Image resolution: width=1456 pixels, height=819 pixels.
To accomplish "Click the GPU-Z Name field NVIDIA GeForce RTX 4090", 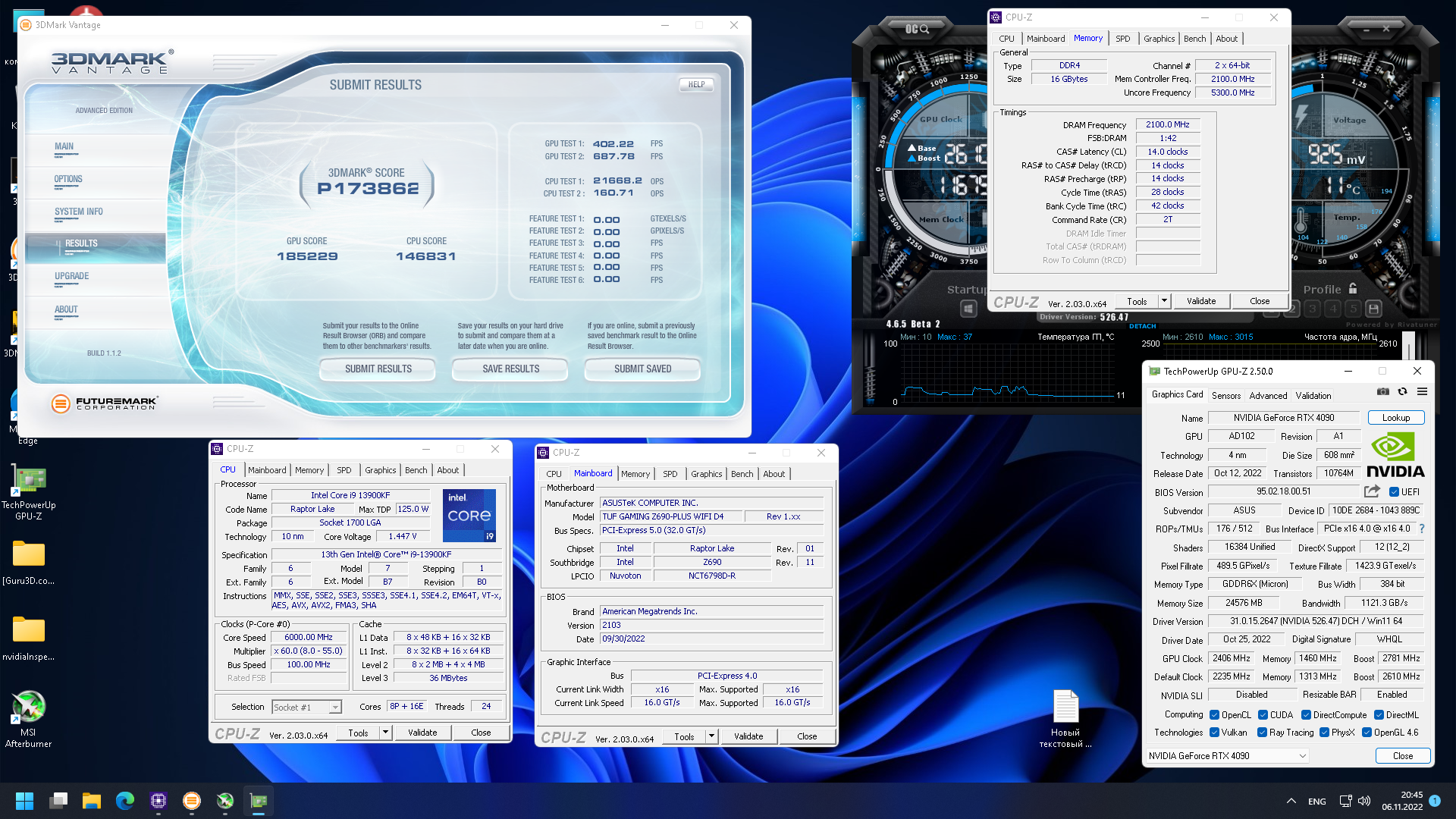I will pos(1284,418).
